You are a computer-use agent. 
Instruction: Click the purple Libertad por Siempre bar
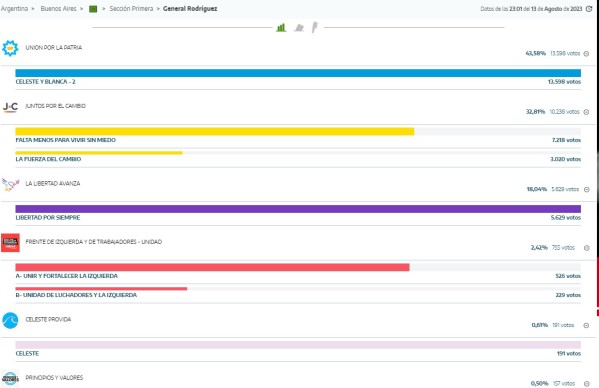(298, 209)
